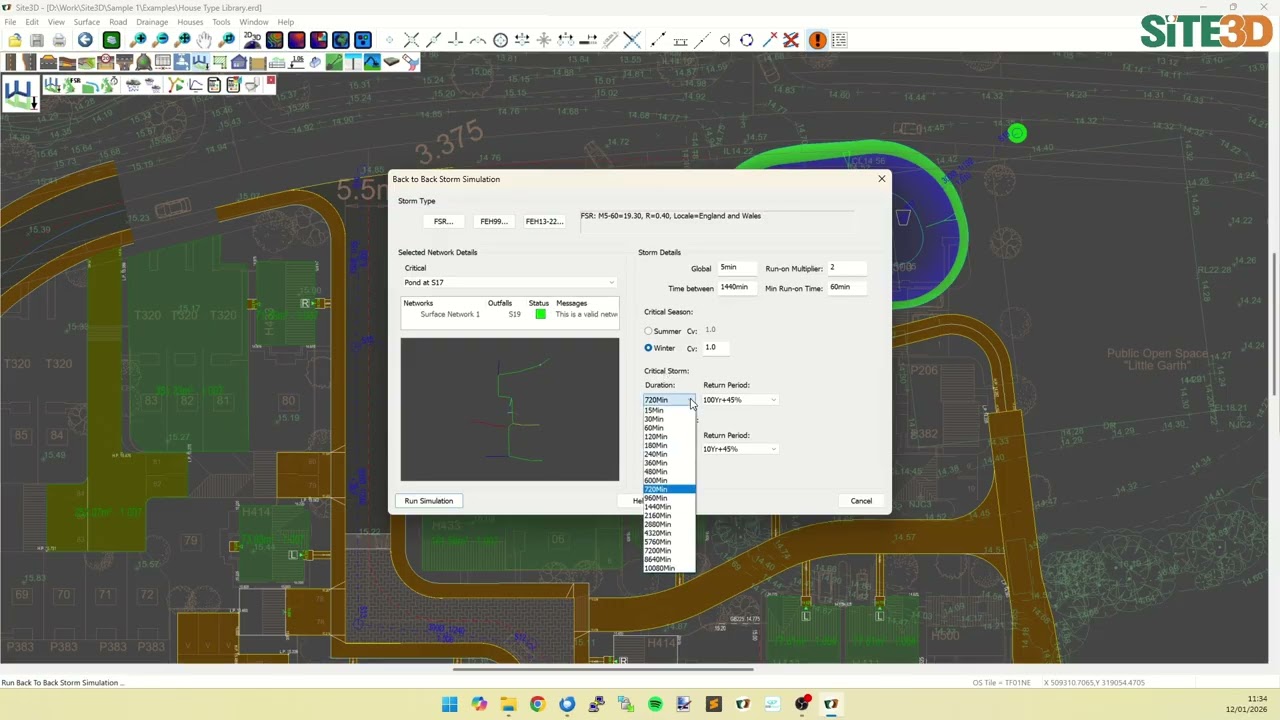The width and height of the screenshot is (1280, 720).
Task: Toggle the 2D/3D view icon
Action: click(252, 40)
